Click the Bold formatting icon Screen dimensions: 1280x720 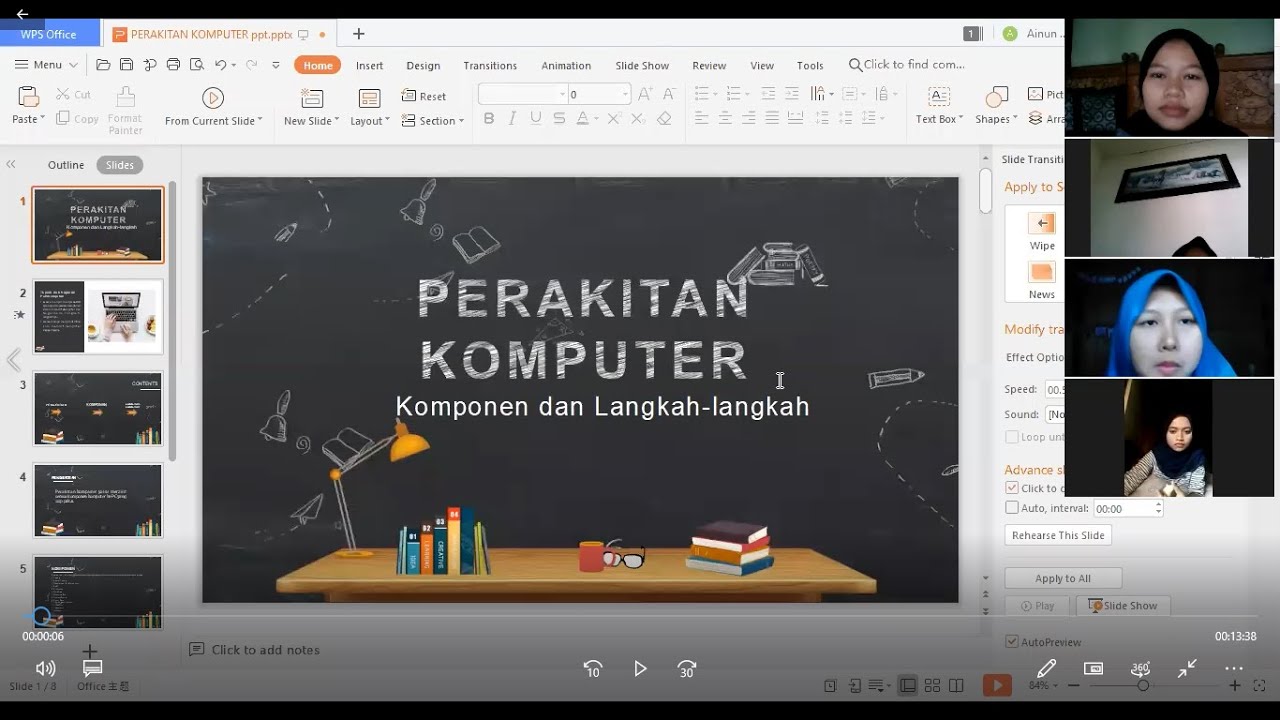point(489,118)
